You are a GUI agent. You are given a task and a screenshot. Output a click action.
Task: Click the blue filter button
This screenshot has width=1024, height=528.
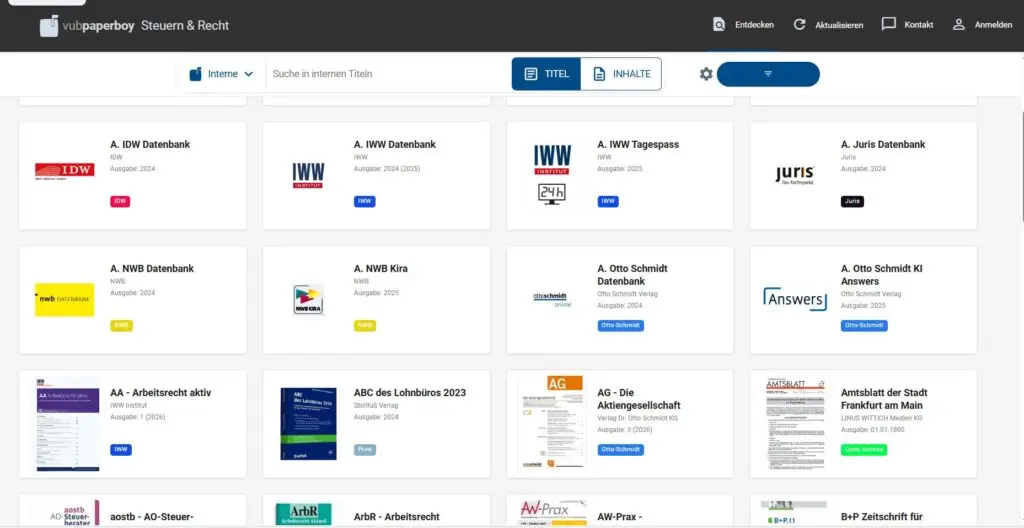768,74
